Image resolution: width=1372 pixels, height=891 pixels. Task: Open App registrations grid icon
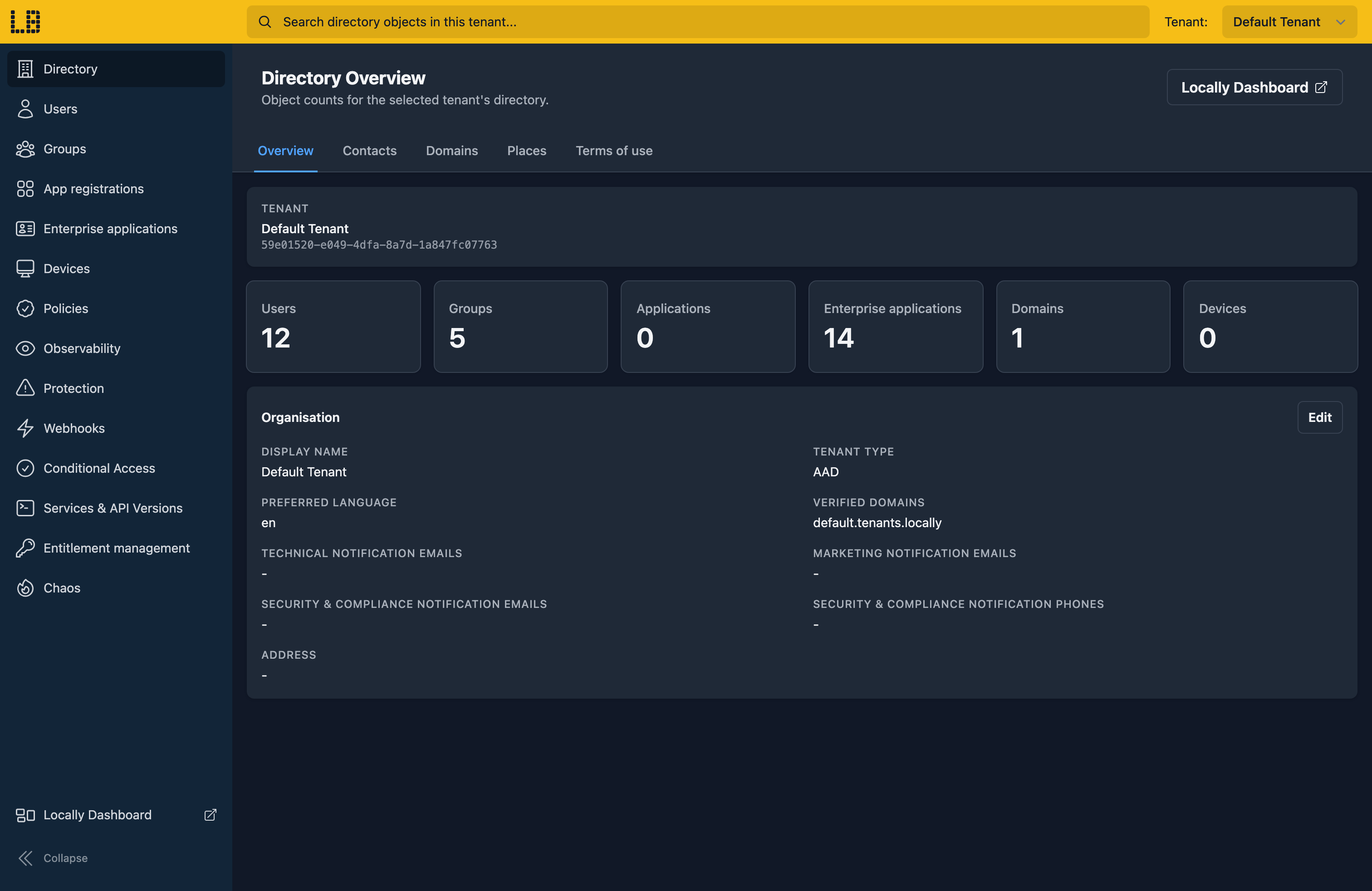point(25,188)
